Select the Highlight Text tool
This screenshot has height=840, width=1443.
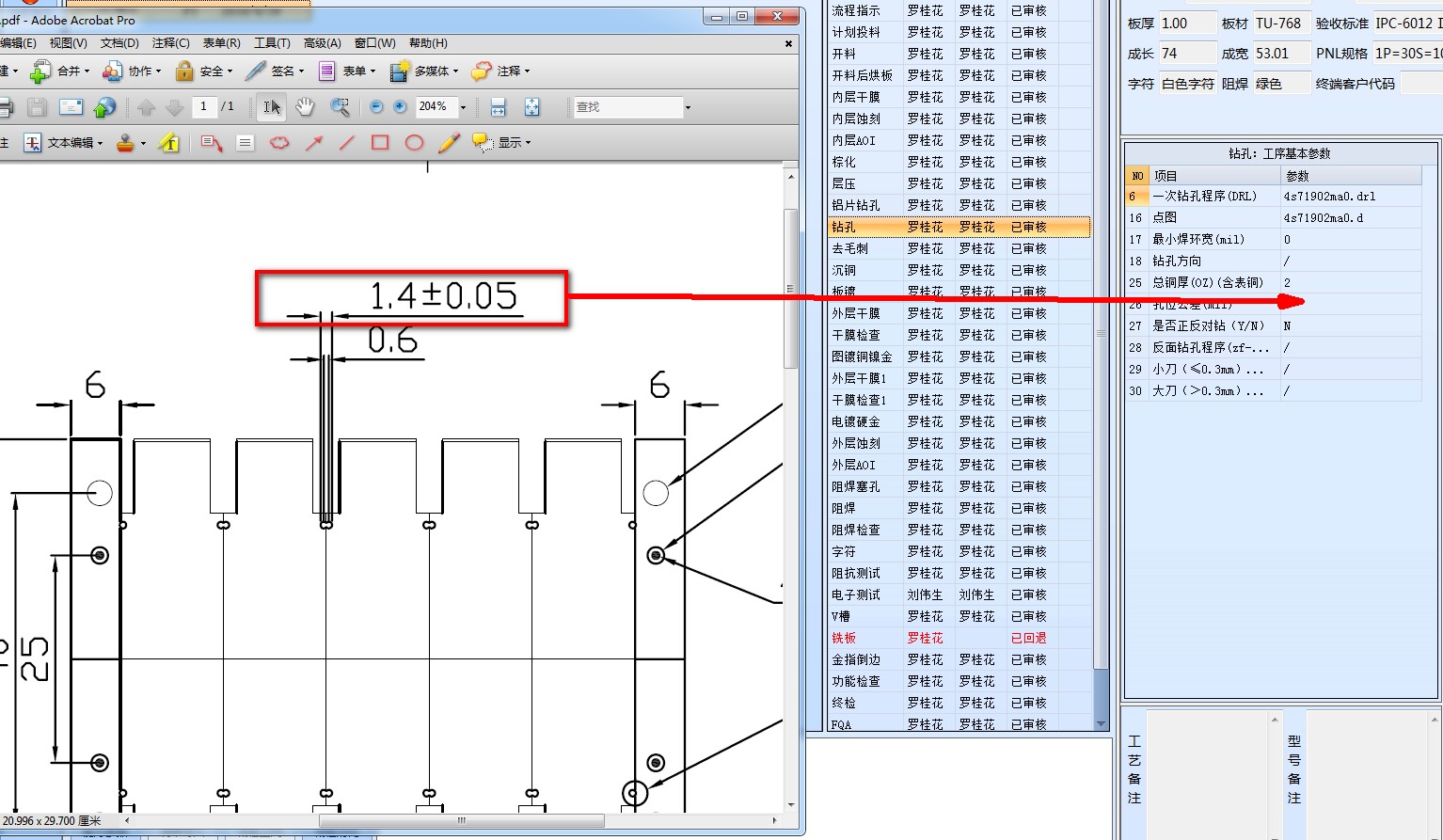tap(169, 143)
